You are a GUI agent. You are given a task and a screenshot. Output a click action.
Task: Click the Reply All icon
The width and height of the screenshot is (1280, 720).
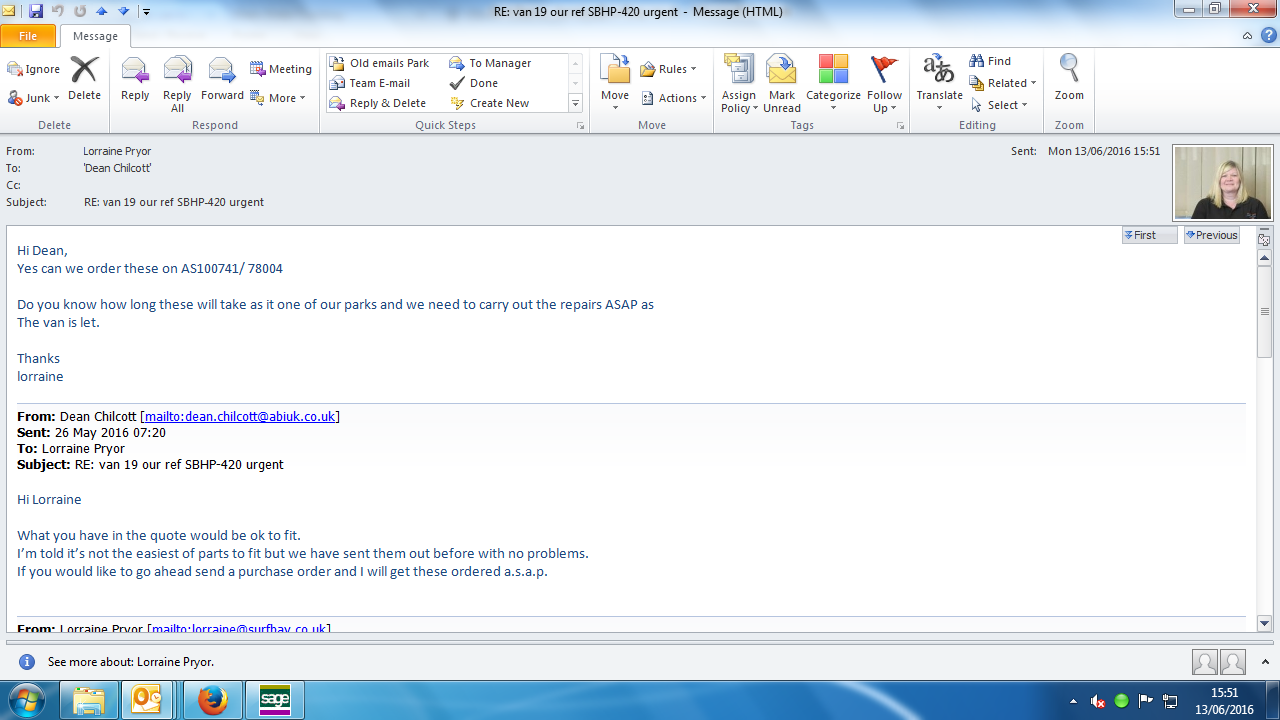[177, 84]
